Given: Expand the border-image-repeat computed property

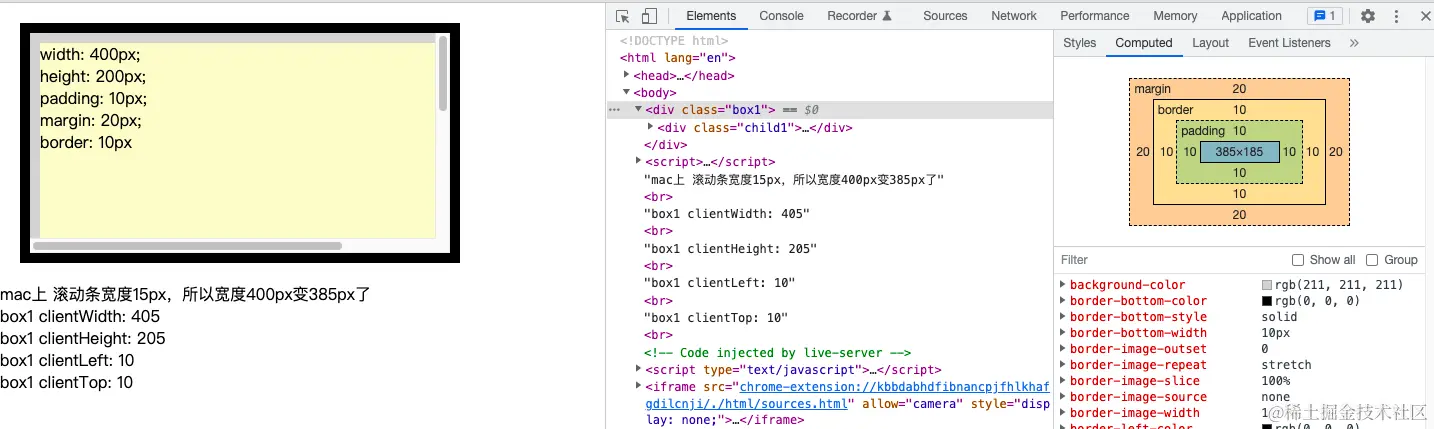Looking at the screenshot, I should (1062, 365).
